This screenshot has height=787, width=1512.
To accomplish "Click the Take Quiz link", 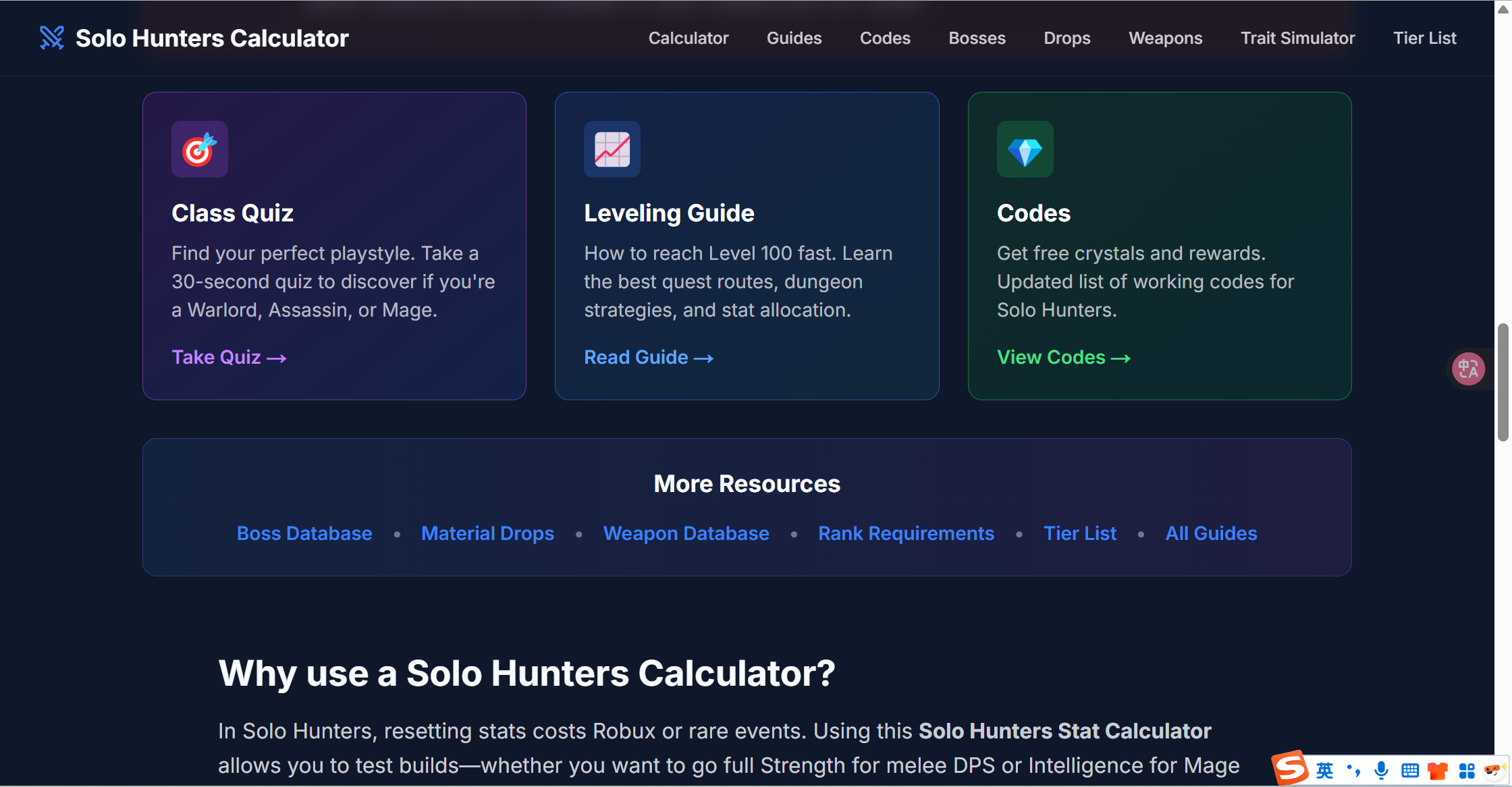I will [229, 357].
